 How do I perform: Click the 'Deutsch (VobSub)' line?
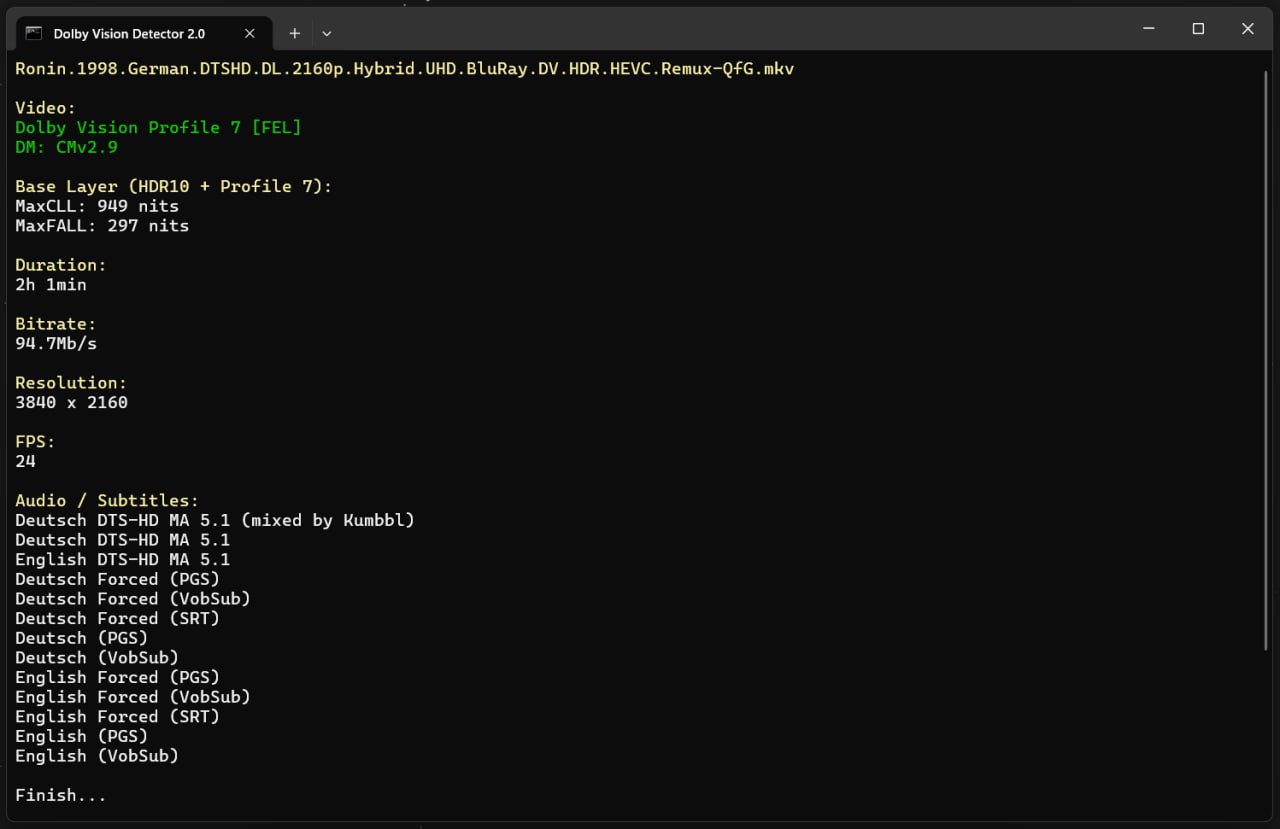point(97,658)
